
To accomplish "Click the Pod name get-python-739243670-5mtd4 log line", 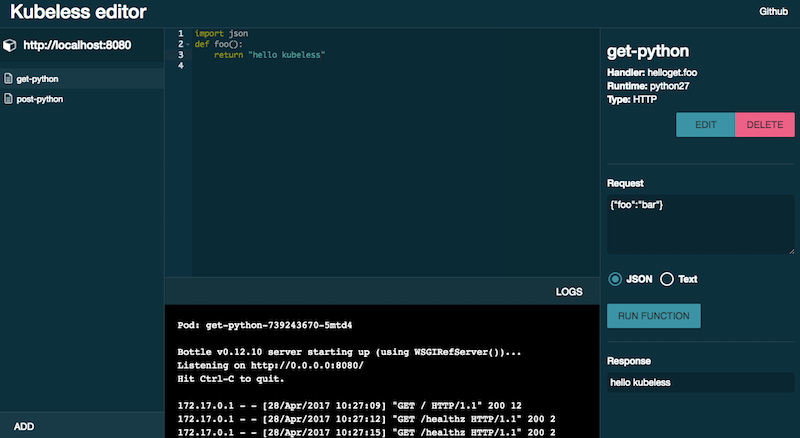I will [x=265, y=325].
